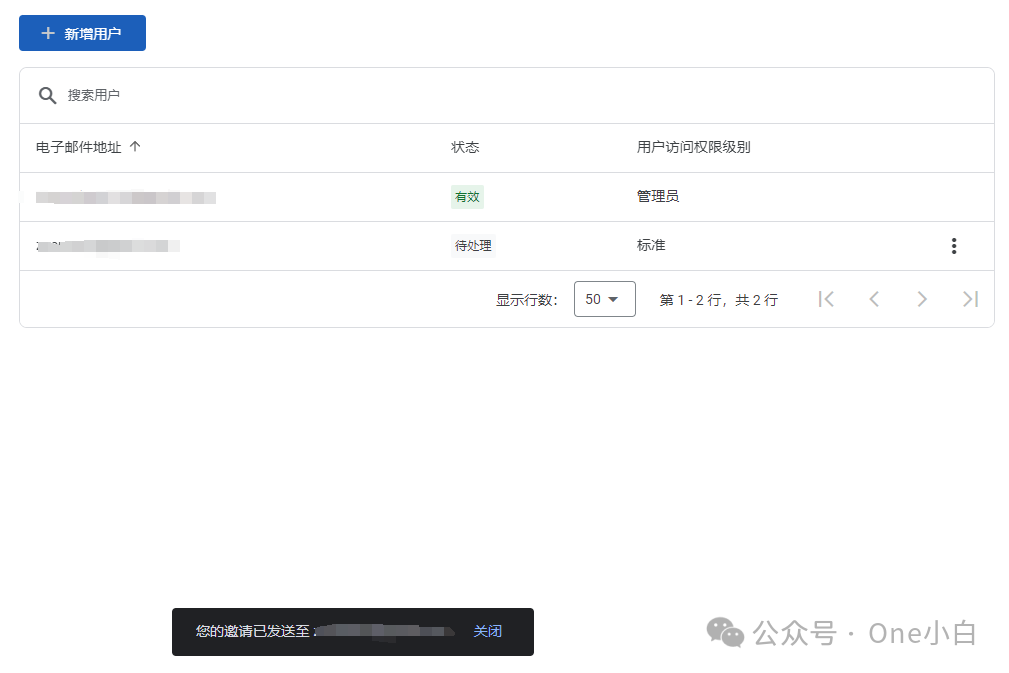The image size is (1009, 673).
Task: Open the 显示行数 rows-per-page dropdown
Action: coord(604,298)
